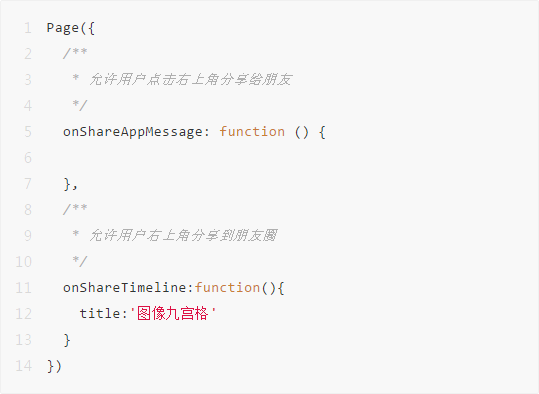Click line number 14 in gutter
This screenshot has width=539, height=394.
pyautogui.click(x=23, y=366)
